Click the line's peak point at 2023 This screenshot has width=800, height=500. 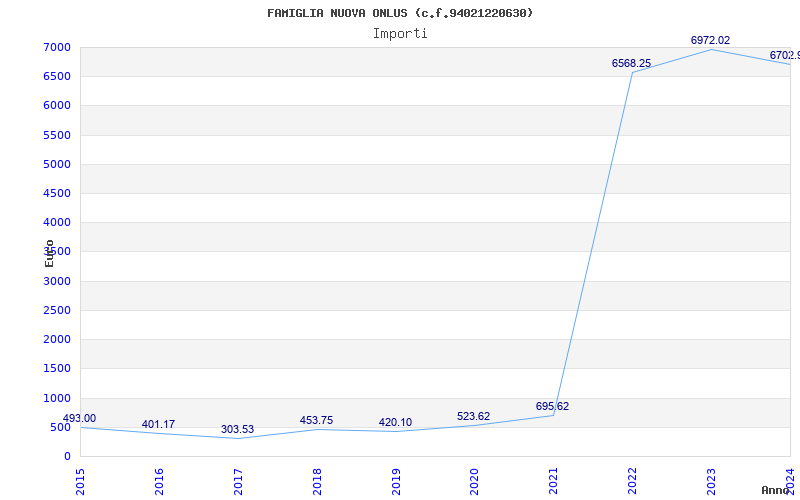click(x=711, y=49)
